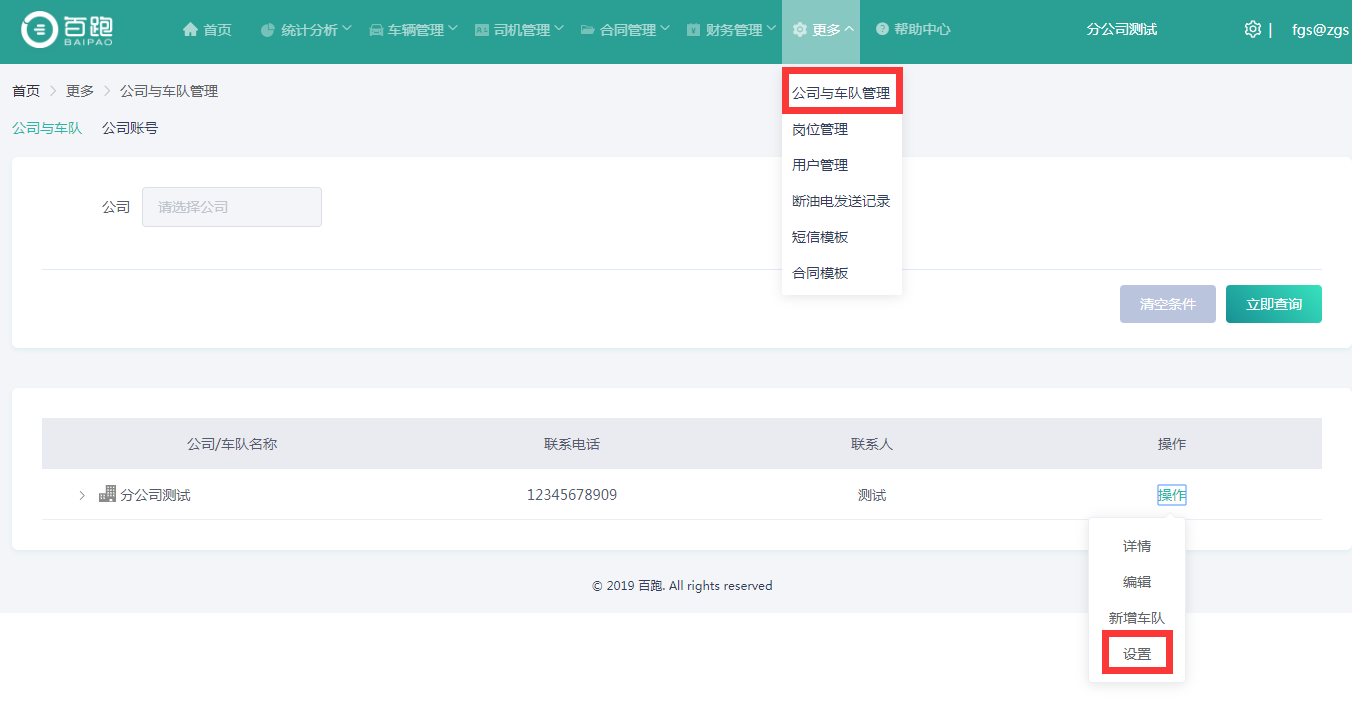Click the Baipao logo icon

[x=40, y=30]
